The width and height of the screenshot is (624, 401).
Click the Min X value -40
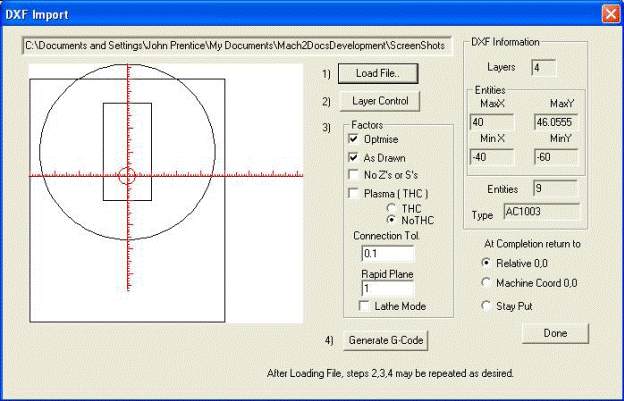click(491, 157)
